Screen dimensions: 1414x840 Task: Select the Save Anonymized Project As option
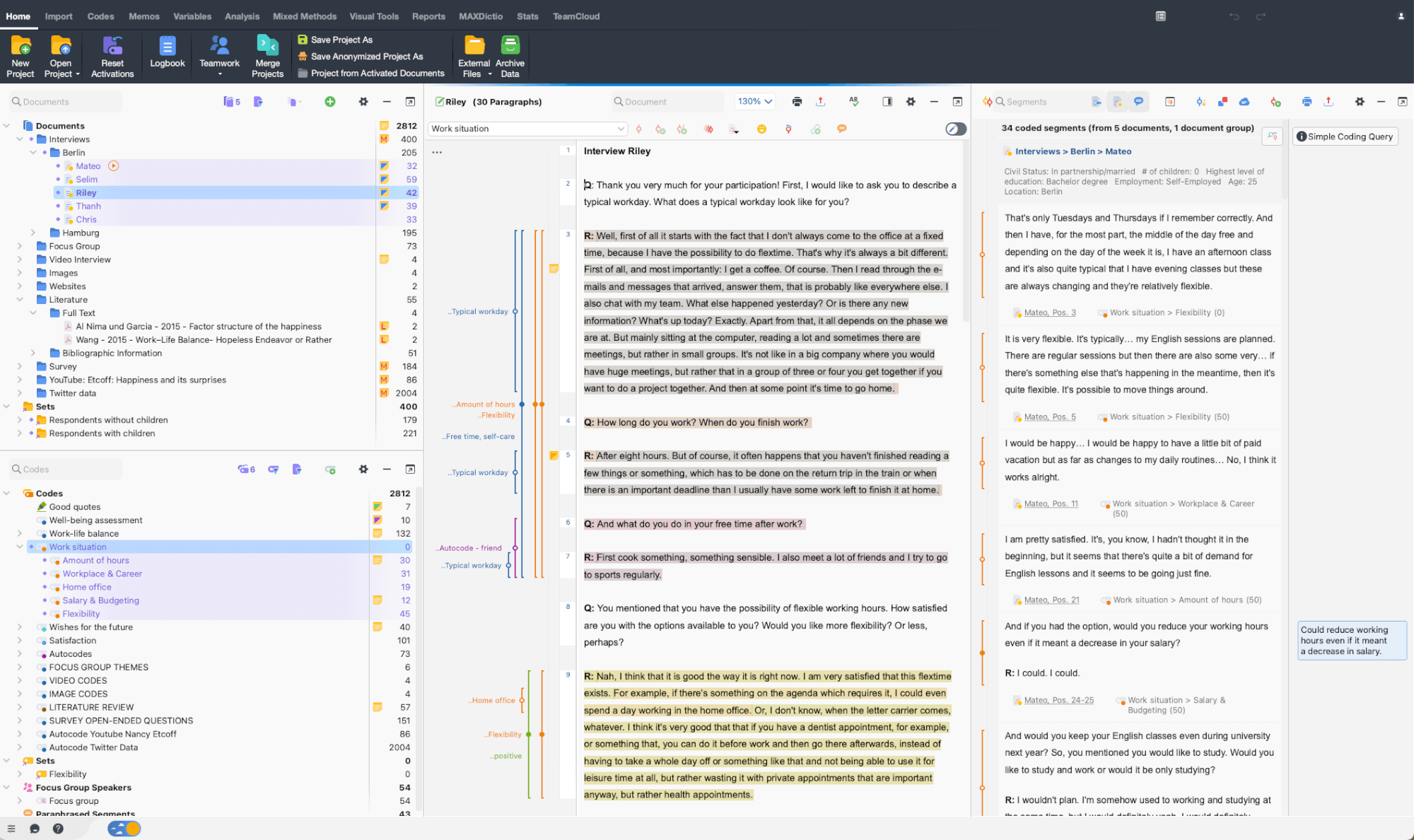(365, 56)
